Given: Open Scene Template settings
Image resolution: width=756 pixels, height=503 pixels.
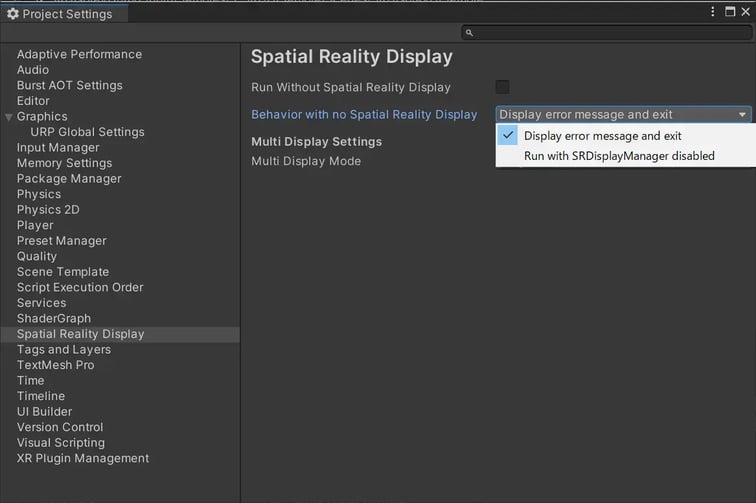Looking at the screenshot, I should coord(63,272).
